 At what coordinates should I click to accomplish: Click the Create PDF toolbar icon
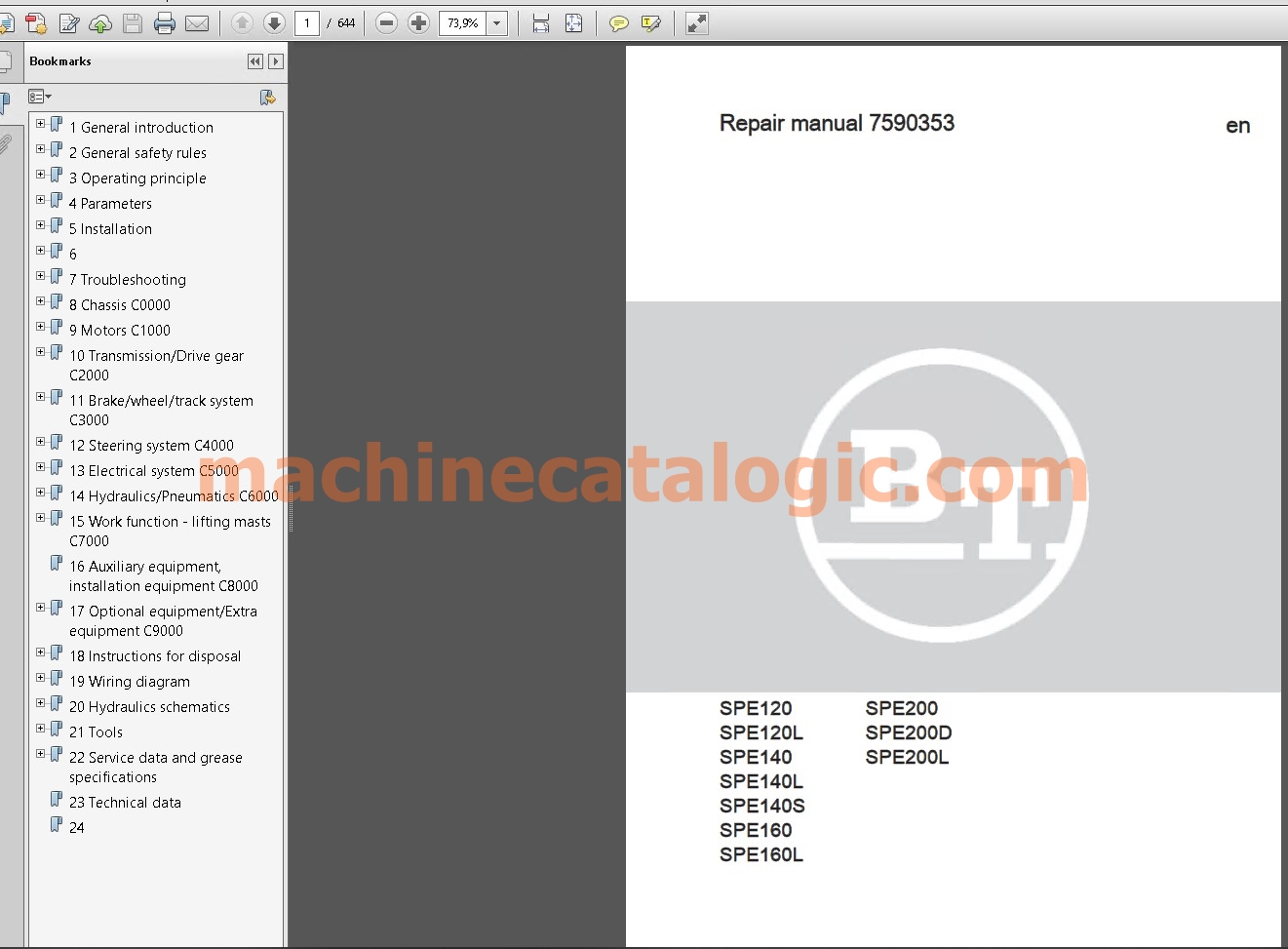[36, 23]
